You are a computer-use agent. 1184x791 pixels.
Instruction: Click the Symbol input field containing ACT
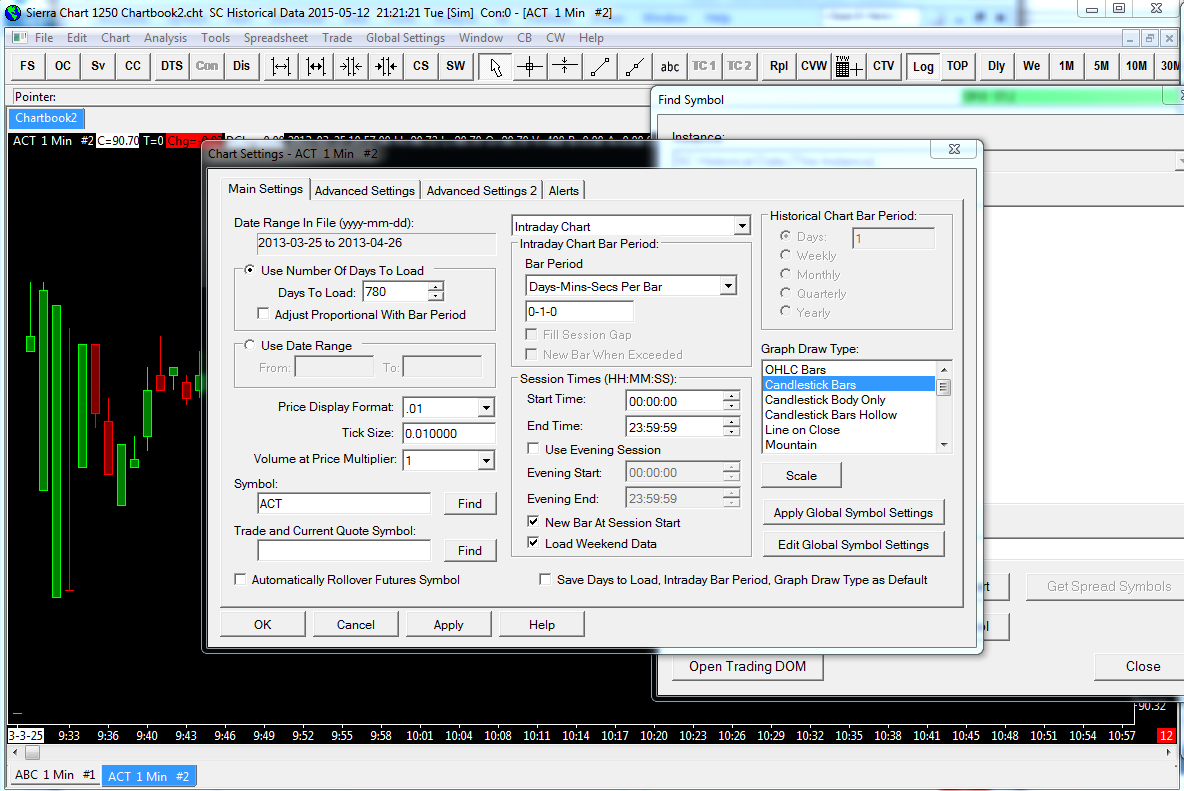click(x=343, y=503)
